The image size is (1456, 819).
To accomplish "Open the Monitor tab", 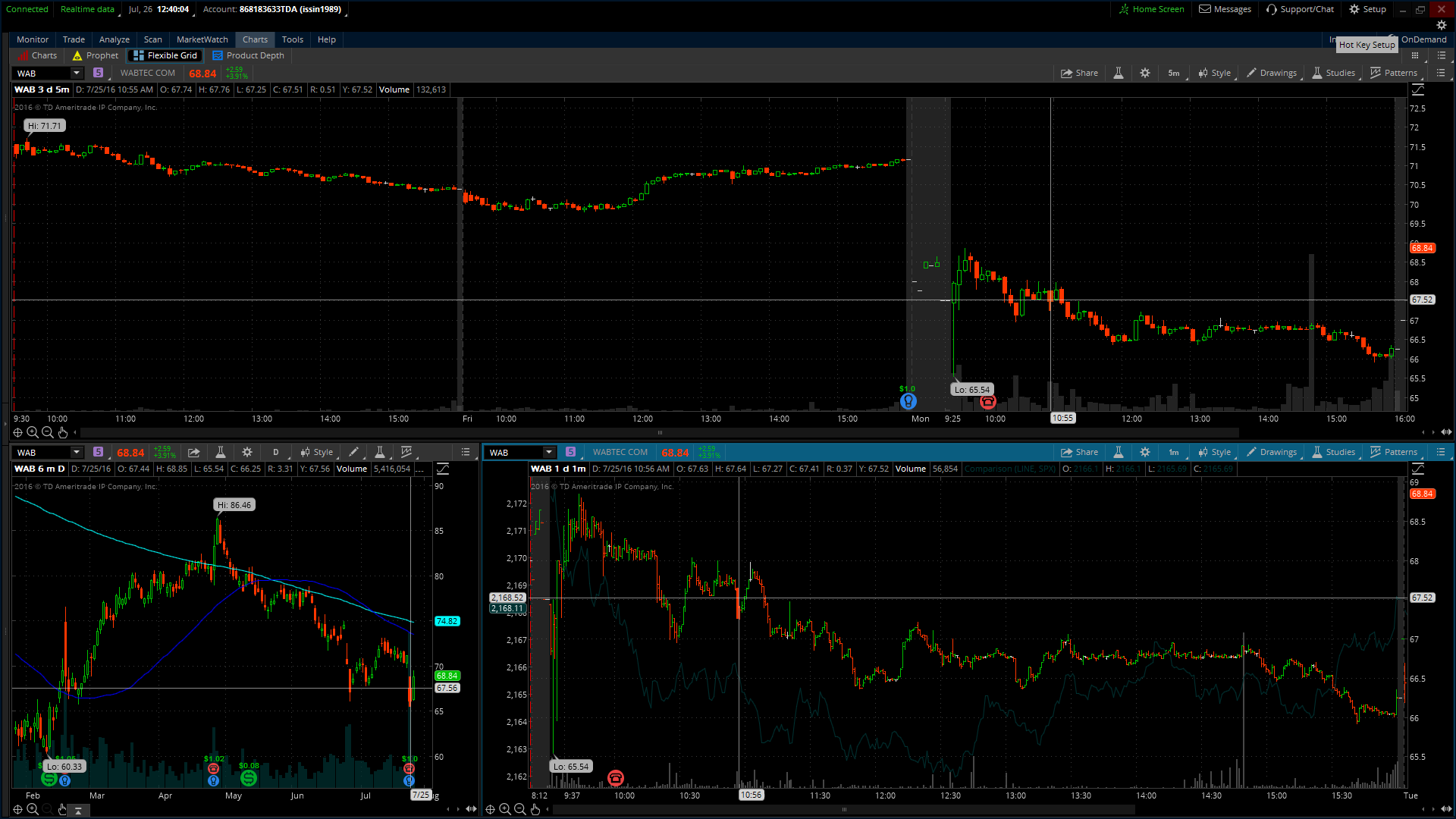I will pyautogui.click(x=33, y=39).
